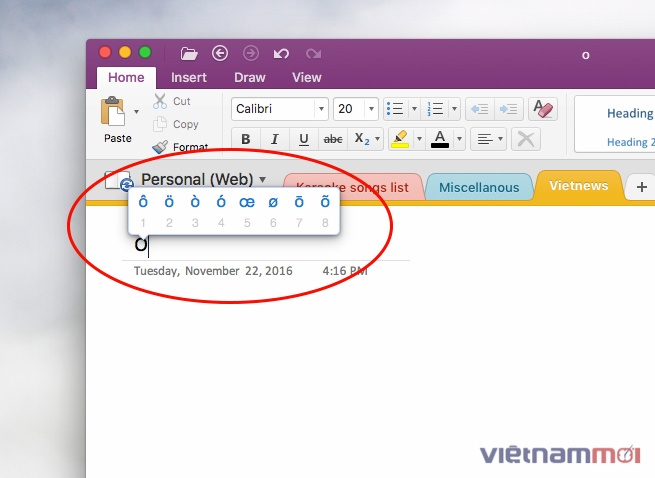
Task: Choose accent character ô
Action: [143, 202]
